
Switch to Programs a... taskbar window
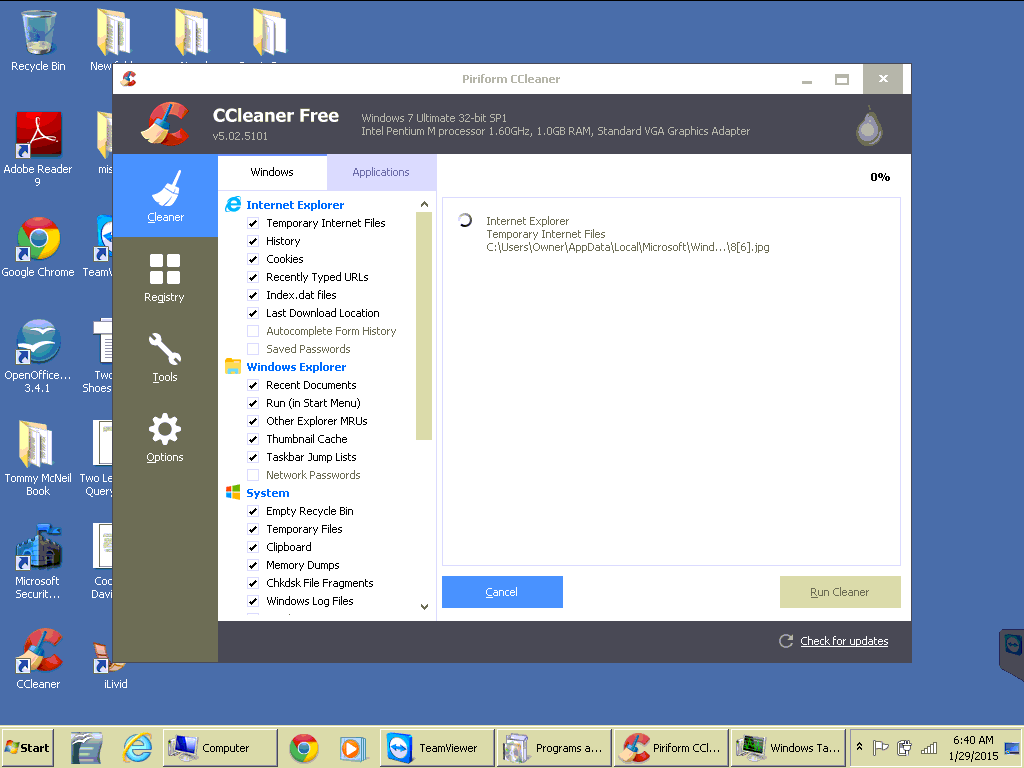tap(554, 748)
